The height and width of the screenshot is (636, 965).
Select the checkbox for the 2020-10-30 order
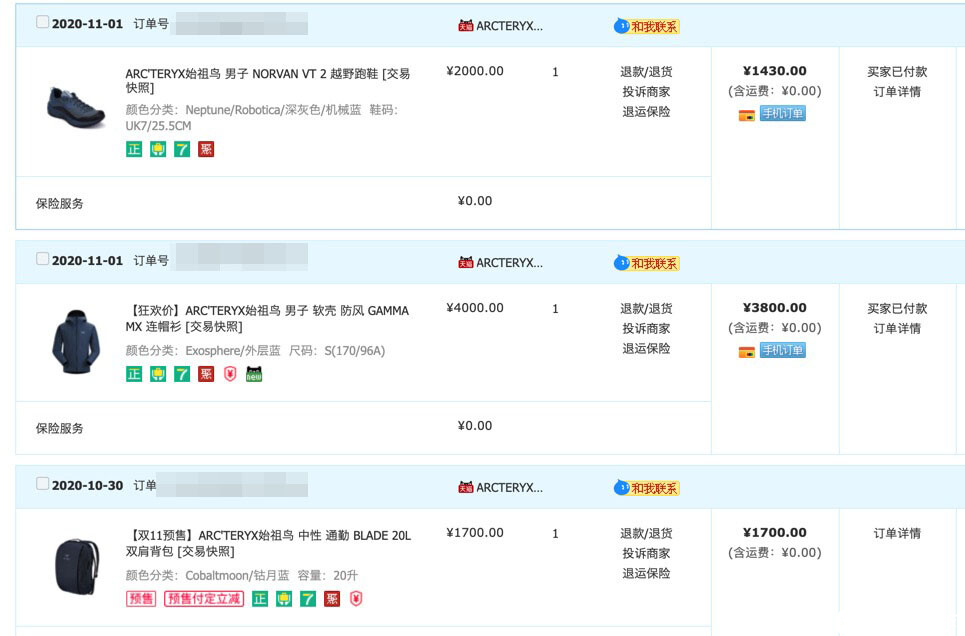click(x=42, y=484)
